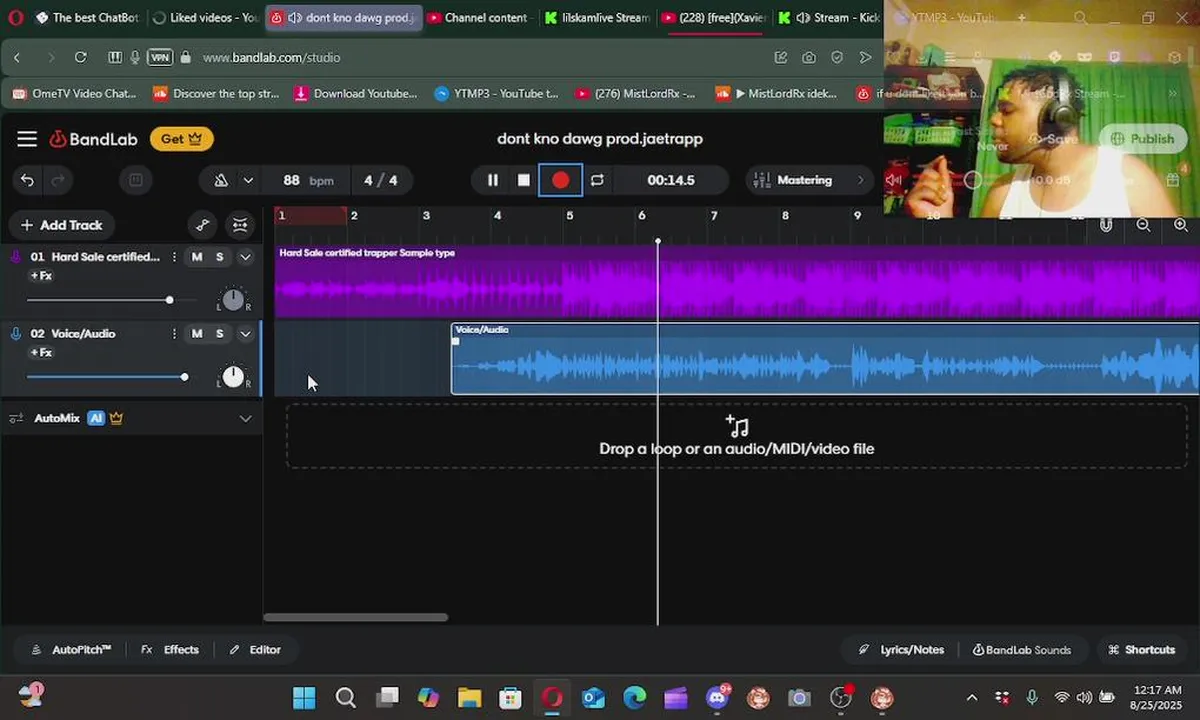Select the purple Hard Sale sample clip
The height and width of the screenshot is (720, 1200).
point(737,283)
